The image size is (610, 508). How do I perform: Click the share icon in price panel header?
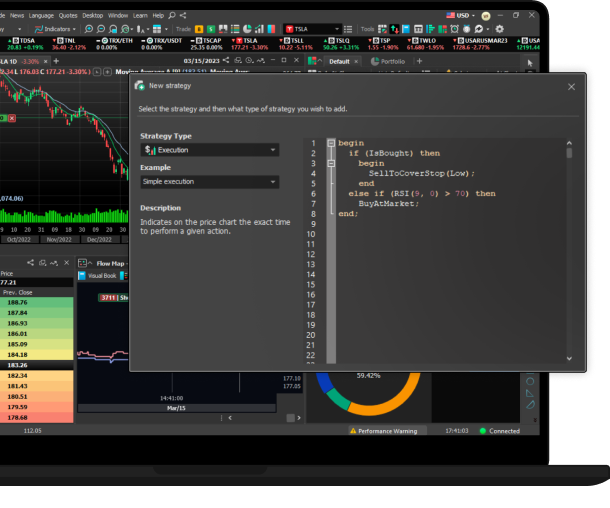click(30, 263)
